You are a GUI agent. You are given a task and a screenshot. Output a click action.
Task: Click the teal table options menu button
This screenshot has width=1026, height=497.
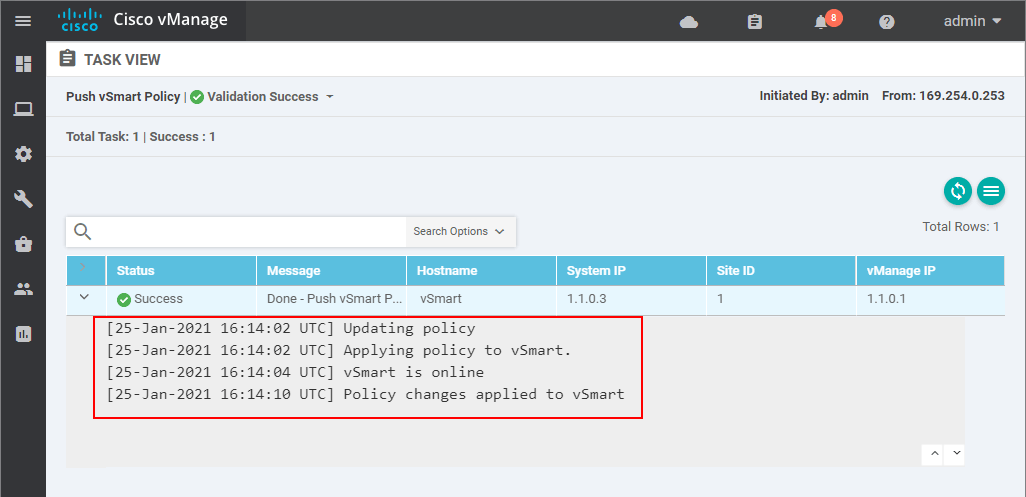click(x=991, y=191)
